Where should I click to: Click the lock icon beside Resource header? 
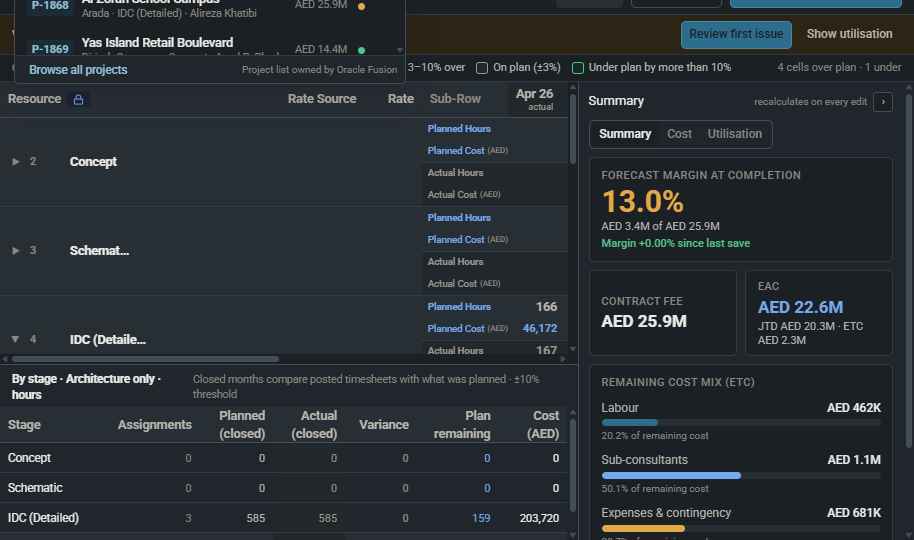point(78,100)
